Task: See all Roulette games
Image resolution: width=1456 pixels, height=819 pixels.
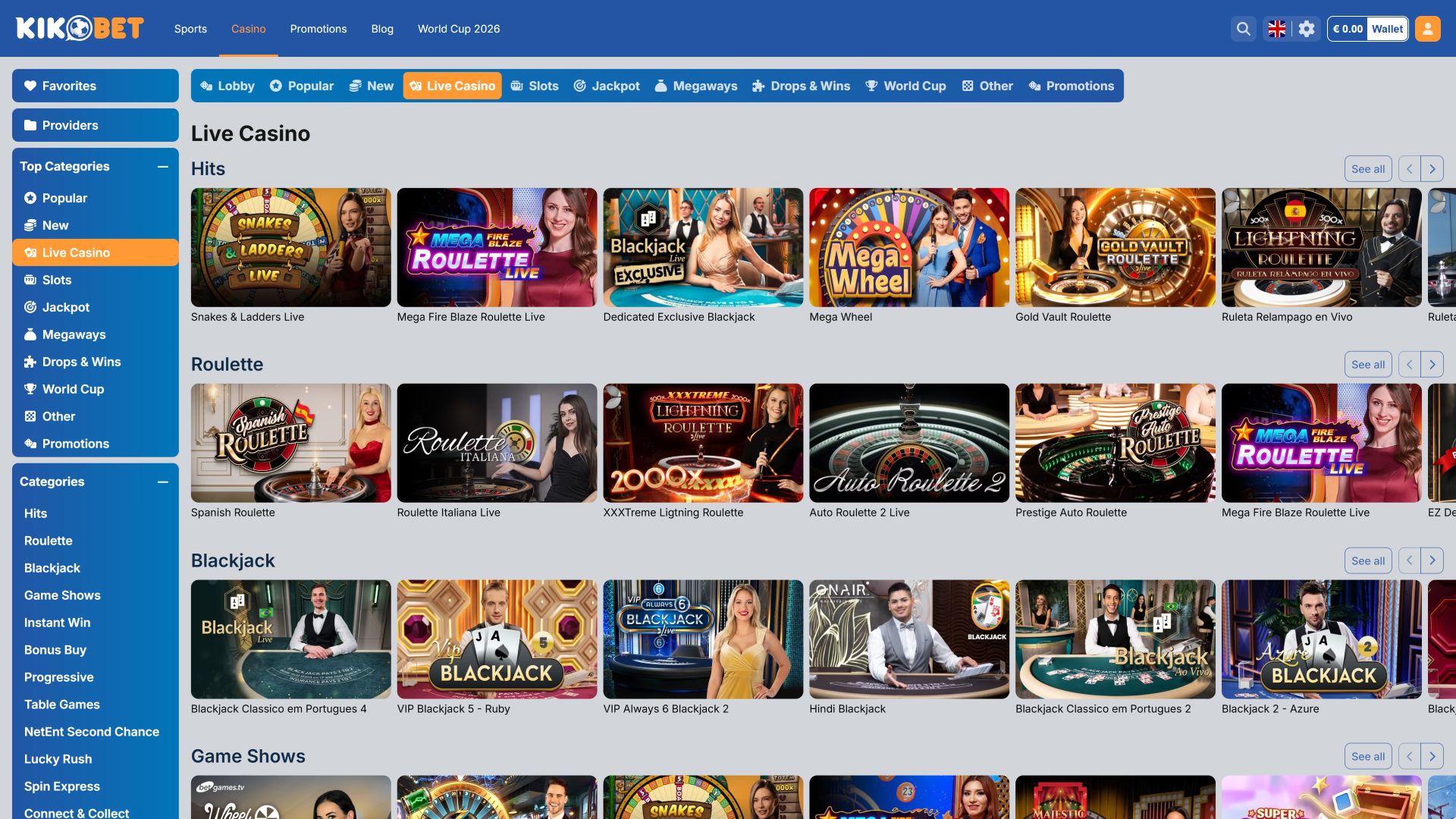Action: click(1368, 365)
